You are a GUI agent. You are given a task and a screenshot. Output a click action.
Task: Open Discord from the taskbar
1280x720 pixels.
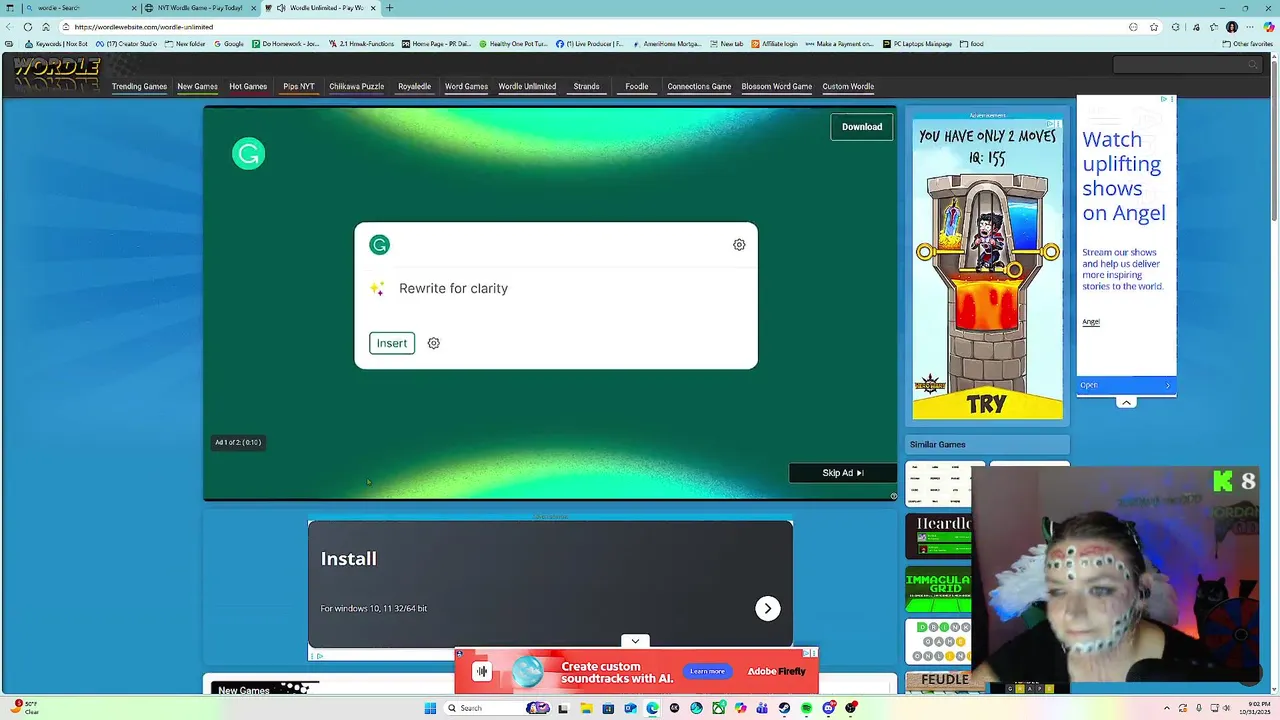coord(828,708)
